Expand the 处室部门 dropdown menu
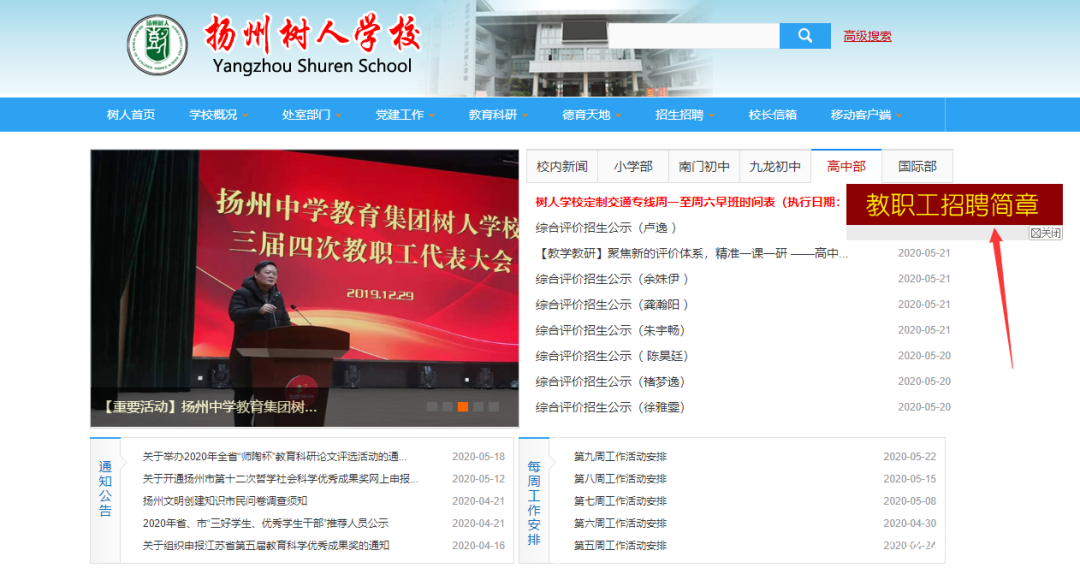 tap(311, 115)
